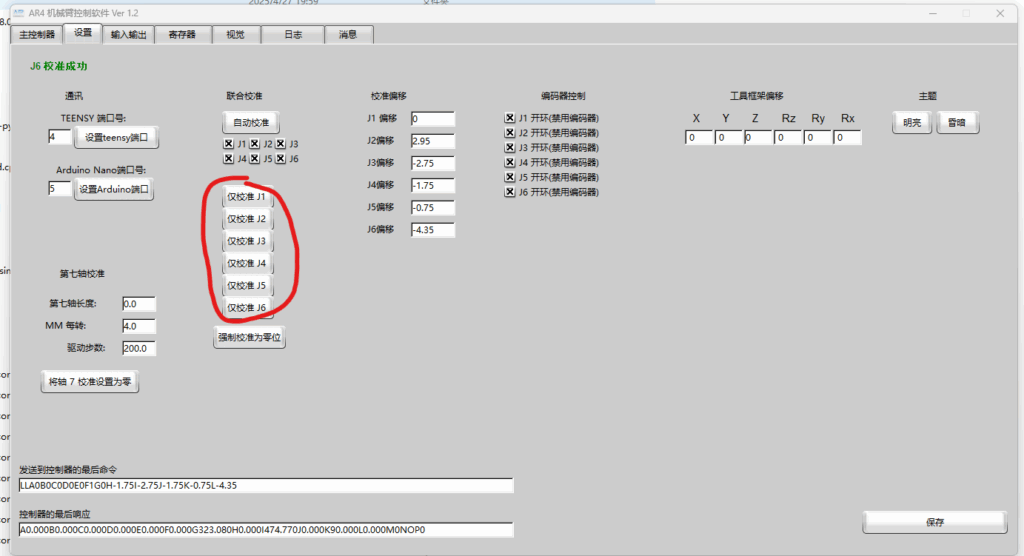
Task: Open the 寄存器 tab
Action: (x=182, y=34)
